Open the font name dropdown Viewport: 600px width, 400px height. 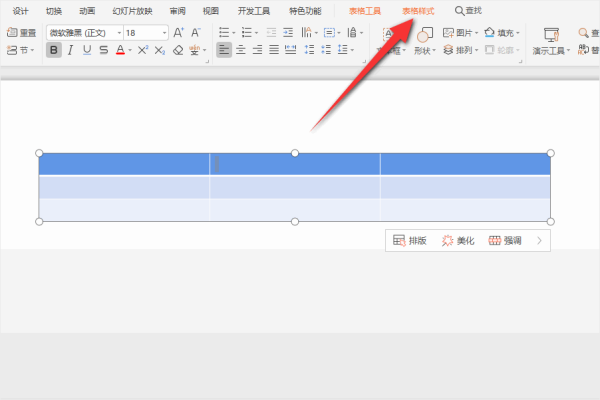pos(119,33)
